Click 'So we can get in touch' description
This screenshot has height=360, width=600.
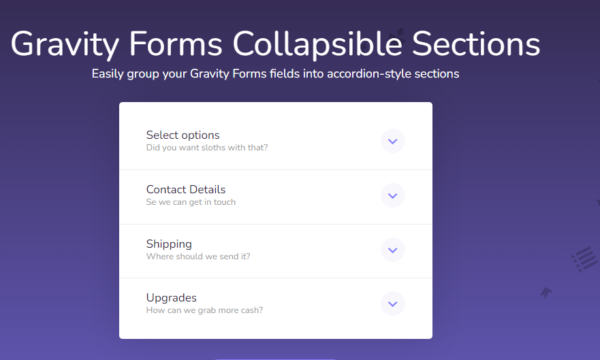[191, 202]
